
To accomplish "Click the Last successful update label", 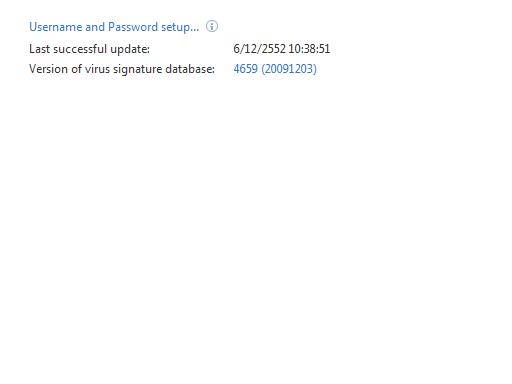I will pyautogui.click(x=89, y=49).
